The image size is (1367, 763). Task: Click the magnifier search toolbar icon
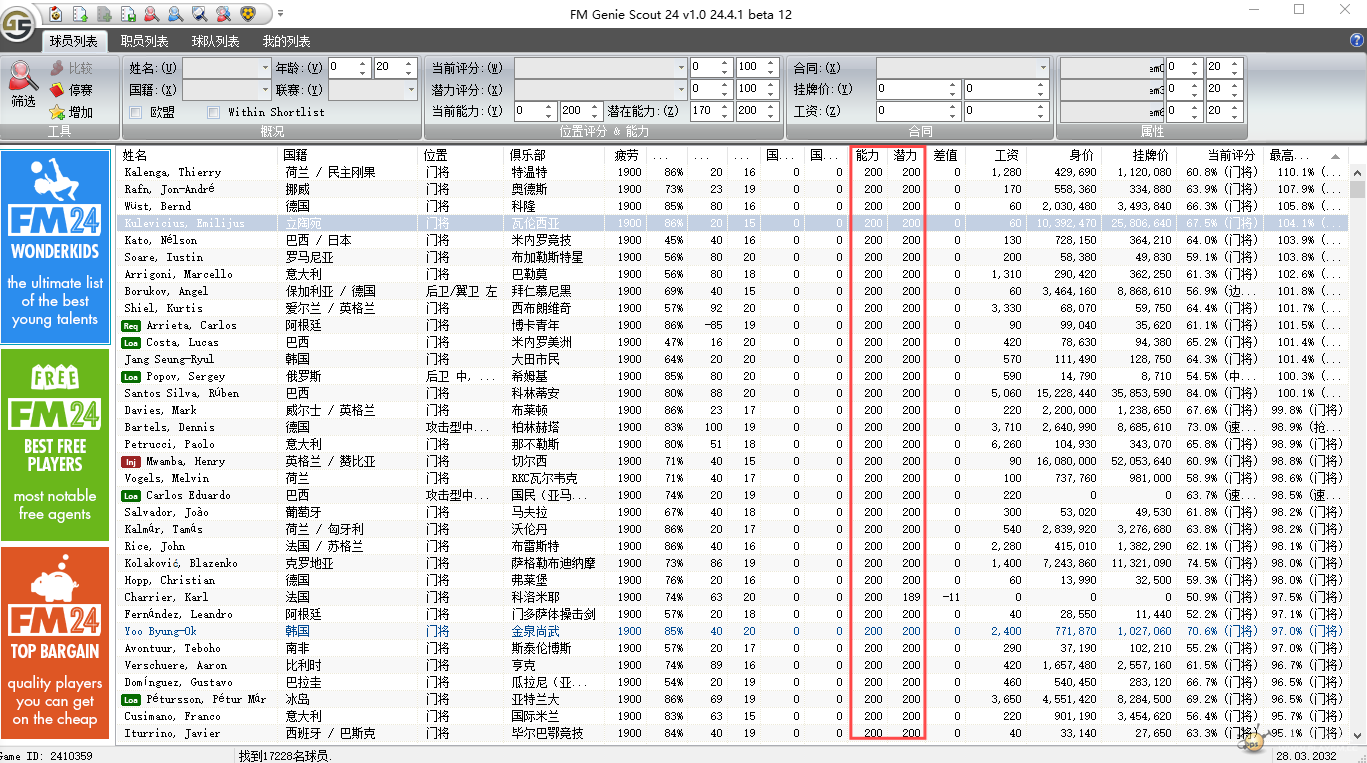(x=199, y=13)
